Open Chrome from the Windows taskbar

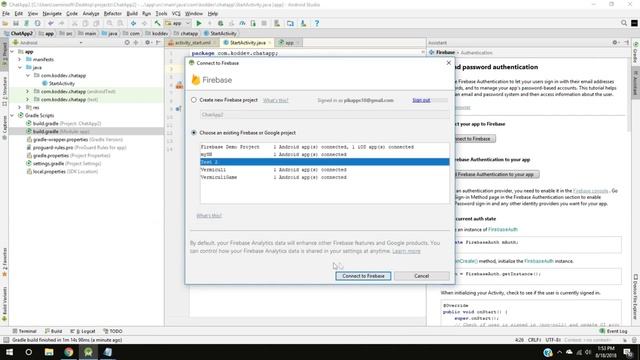[x=69, y=352]
